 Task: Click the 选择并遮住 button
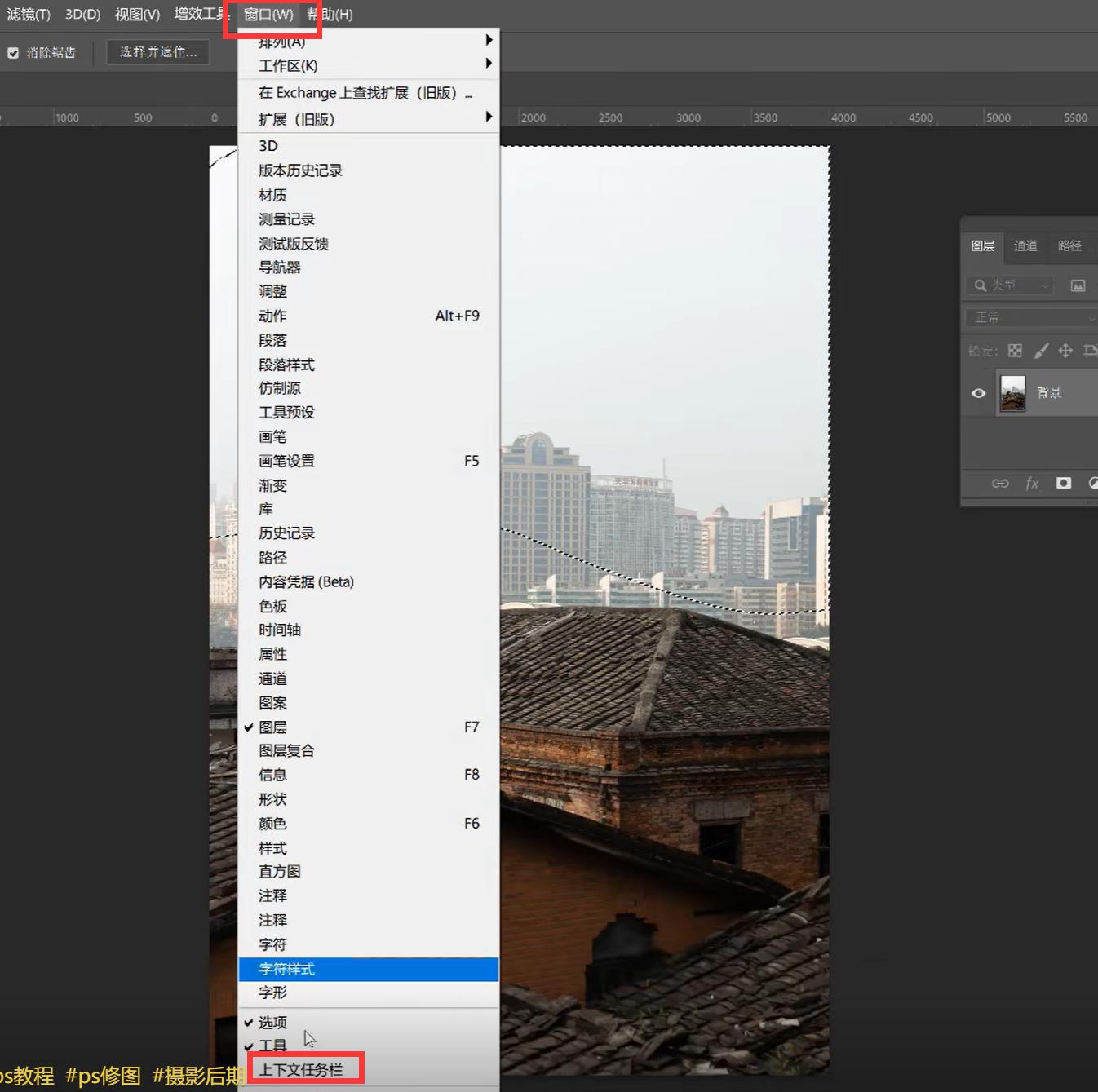(157, 51)
